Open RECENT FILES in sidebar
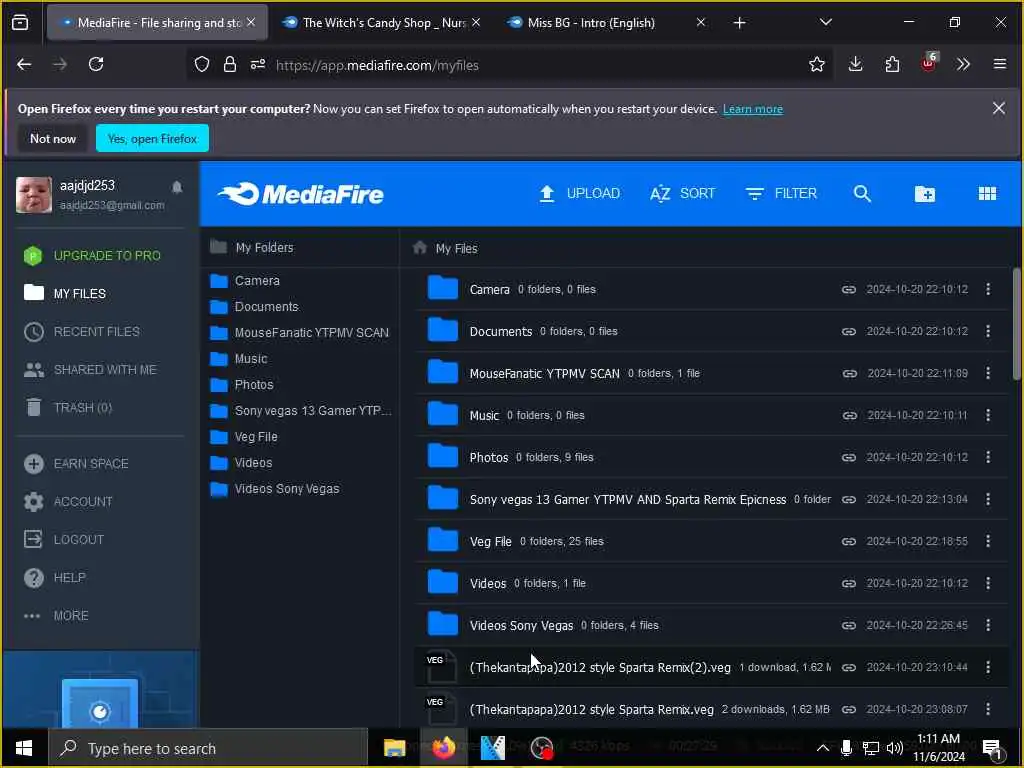 82,332
